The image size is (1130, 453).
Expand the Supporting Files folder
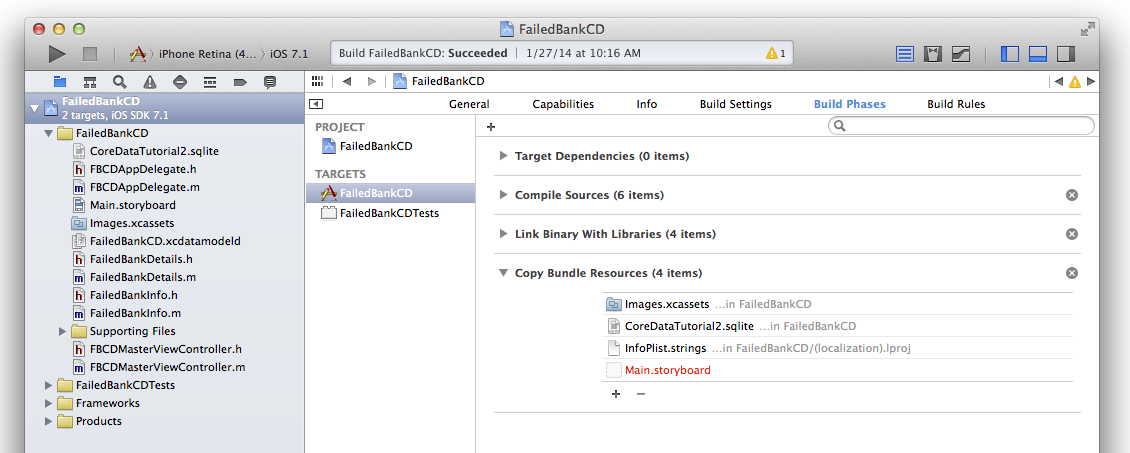(x=62, y=331)
